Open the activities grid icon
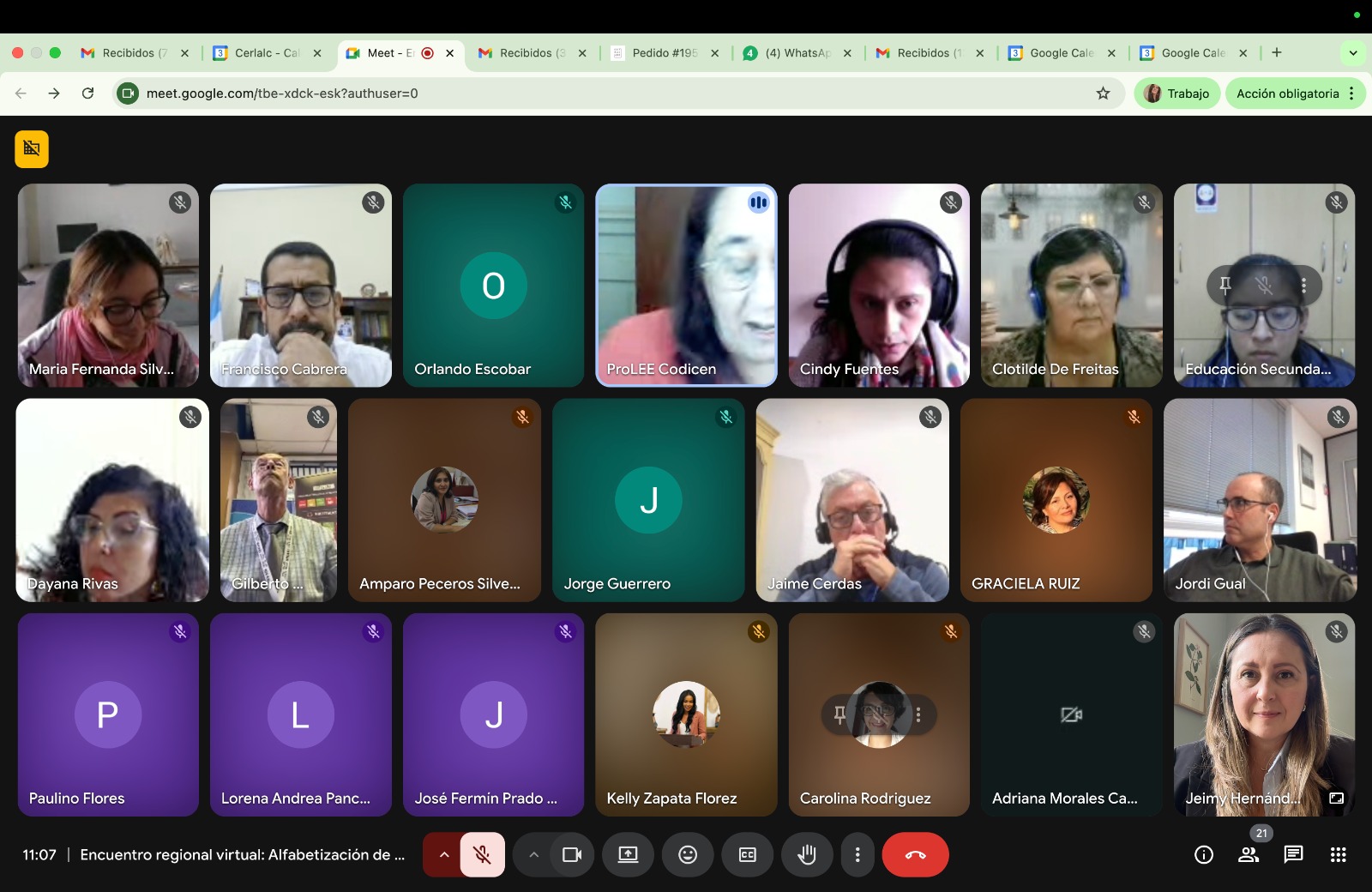The height and width of the screenshot is (892, 1372). coord(1338,854)
